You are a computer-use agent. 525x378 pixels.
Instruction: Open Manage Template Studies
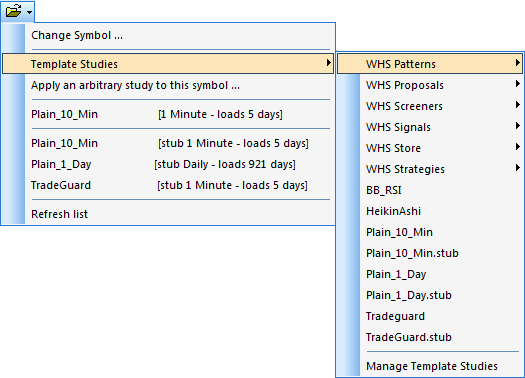[430, 366]
